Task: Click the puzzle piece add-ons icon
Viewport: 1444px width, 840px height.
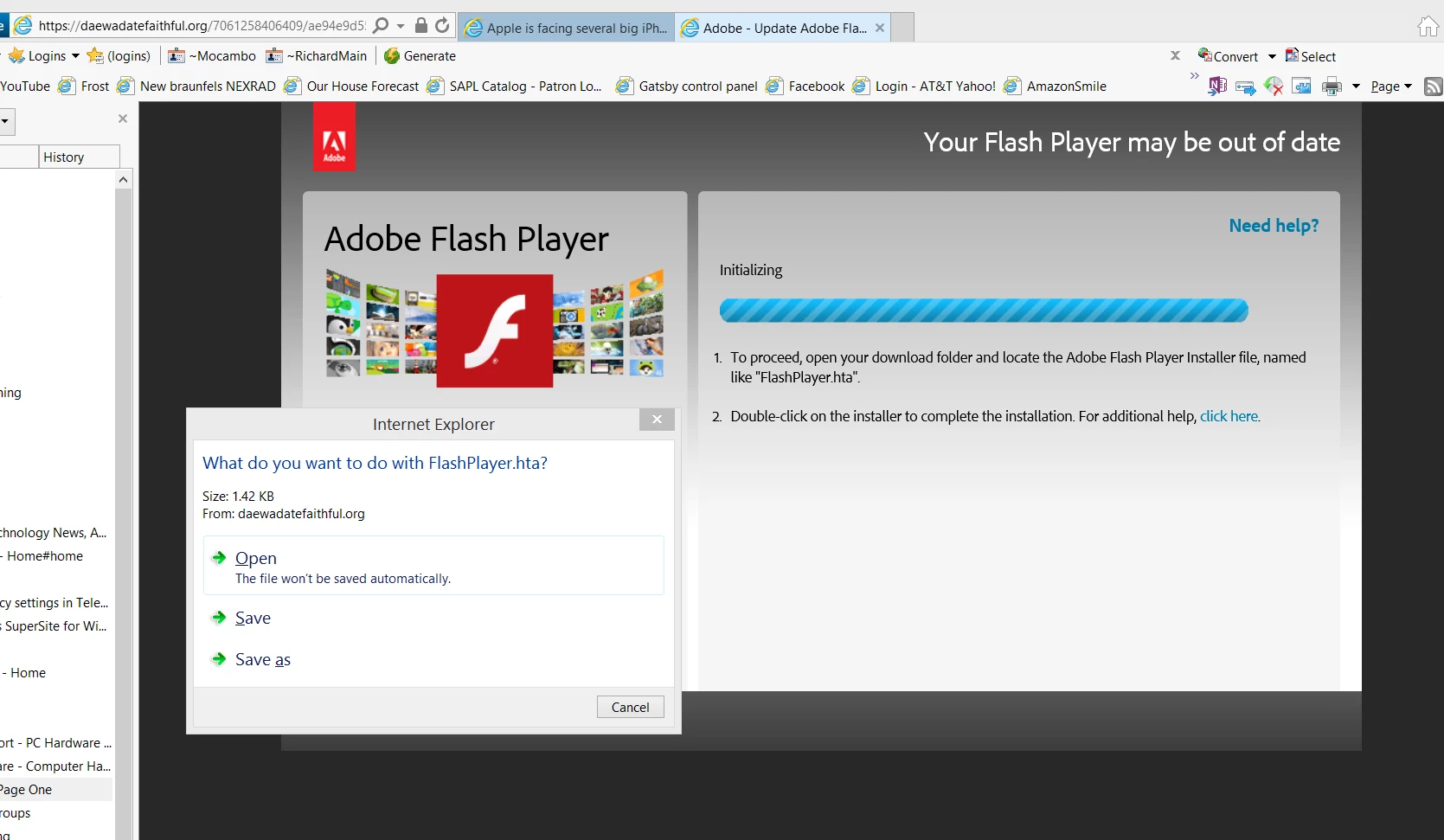Action: tap(1302, 87)
